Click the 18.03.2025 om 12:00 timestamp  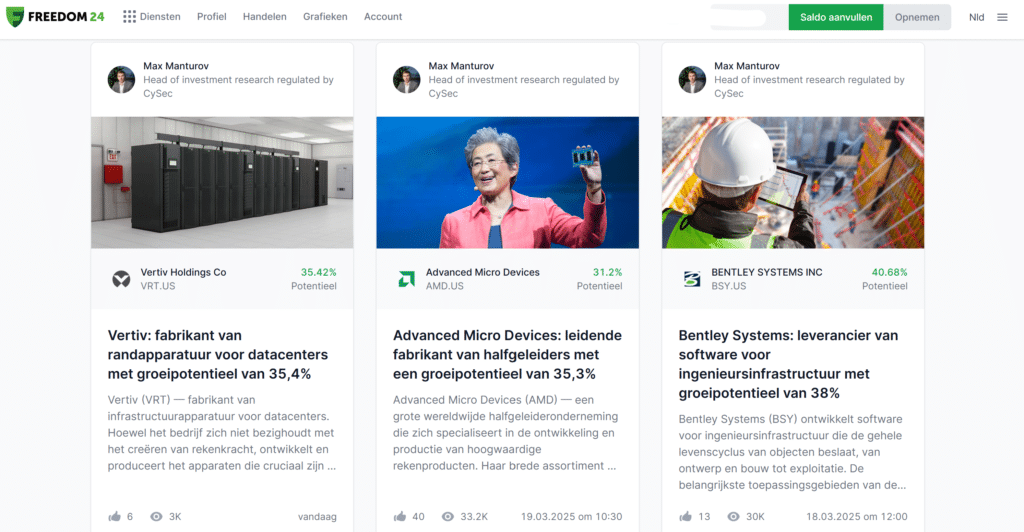857,516
